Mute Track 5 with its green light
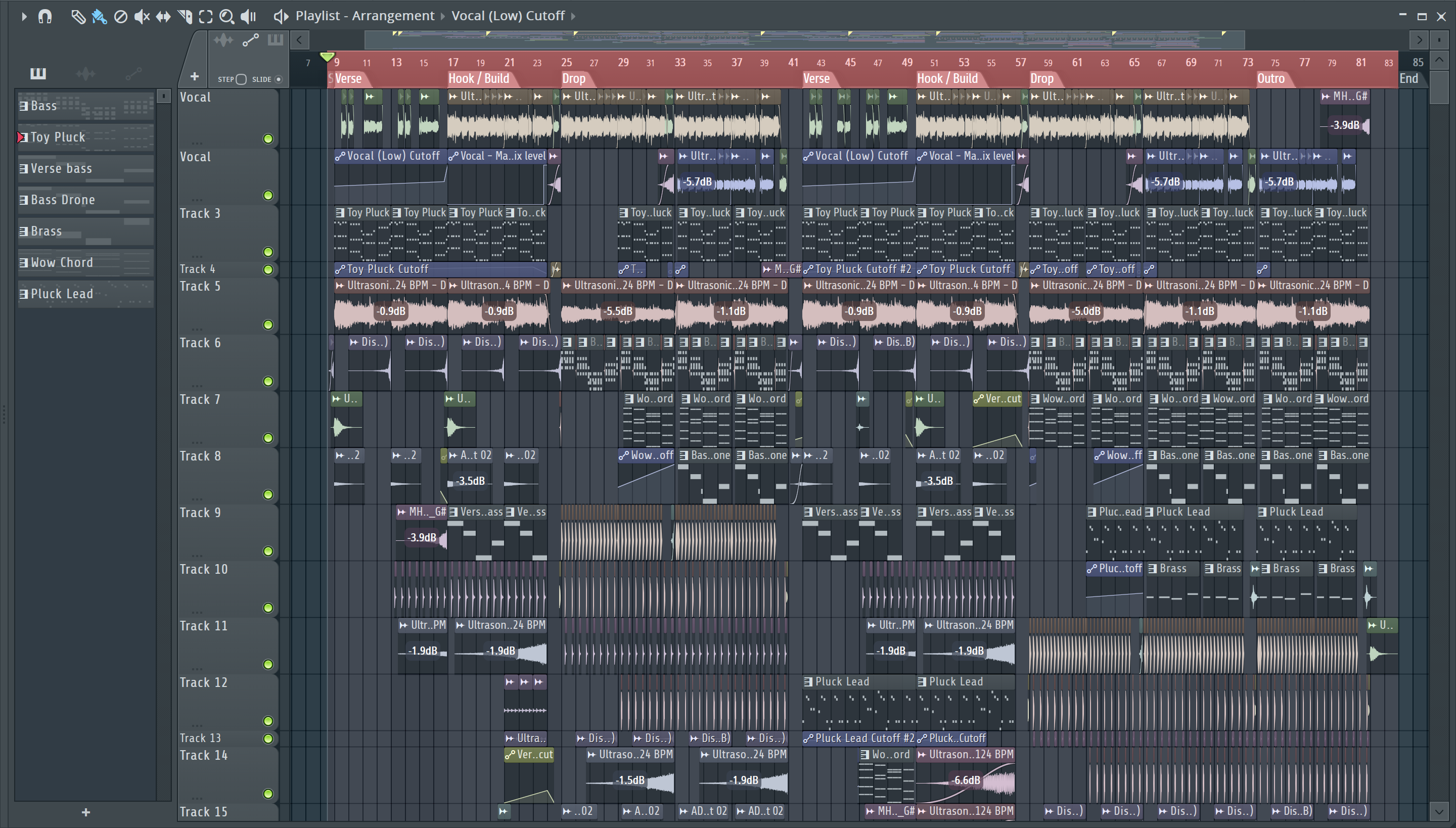Screen dimensions: 1456x828 268,325
